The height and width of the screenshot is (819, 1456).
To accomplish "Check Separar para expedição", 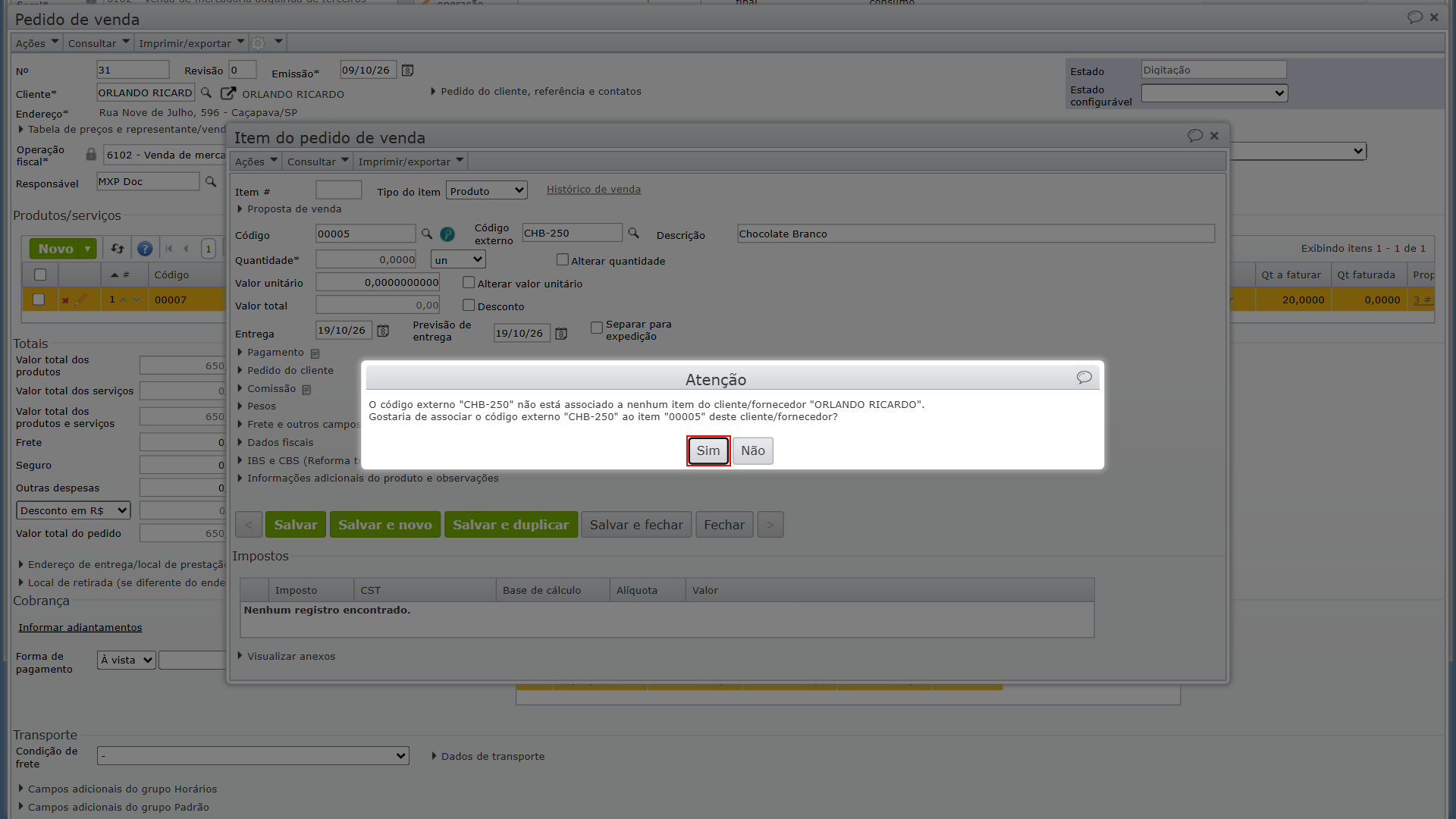I will (597, 328).
